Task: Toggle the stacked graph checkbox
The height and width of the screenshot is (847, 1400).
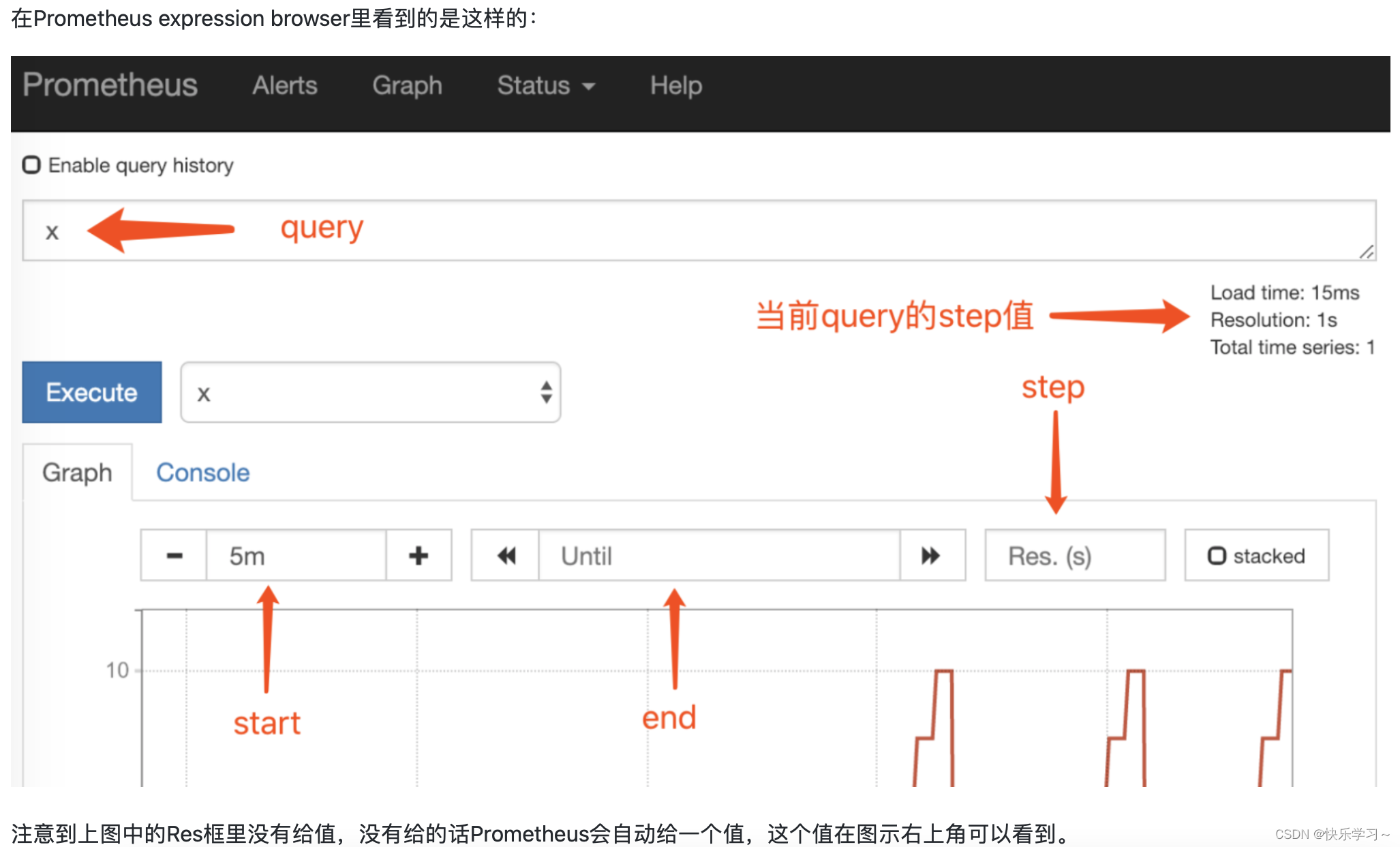Action: (1217, 556)
